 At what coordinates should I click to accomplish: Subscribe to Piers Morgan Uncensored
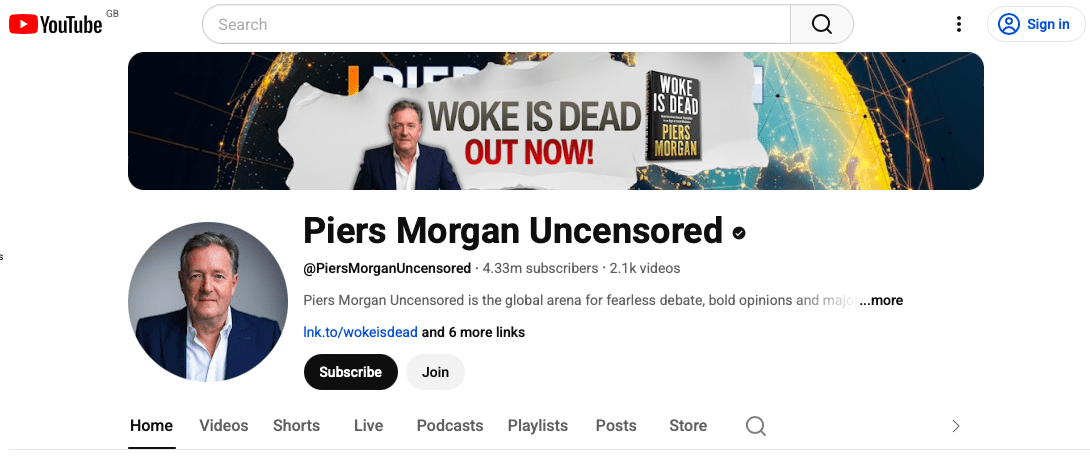pyautogui.click(x=350, y=372)
